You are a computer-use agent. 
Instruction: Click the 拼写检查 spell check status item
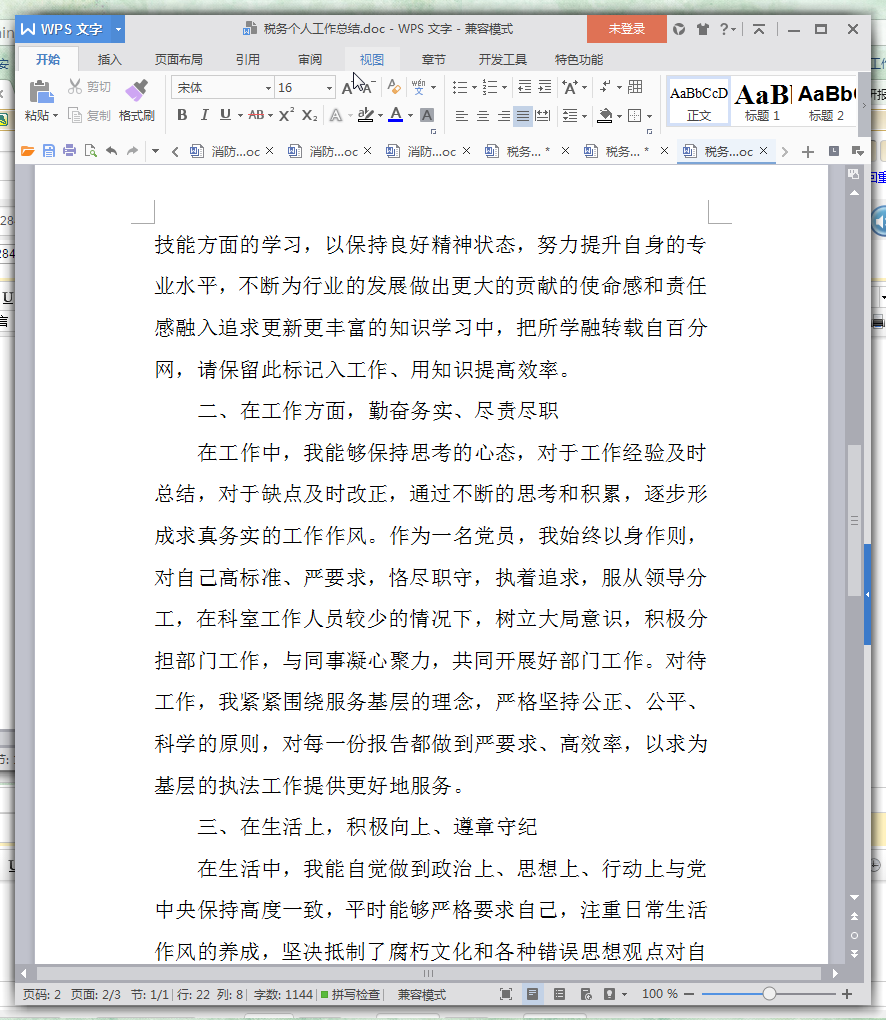click(x=350, y=994)
